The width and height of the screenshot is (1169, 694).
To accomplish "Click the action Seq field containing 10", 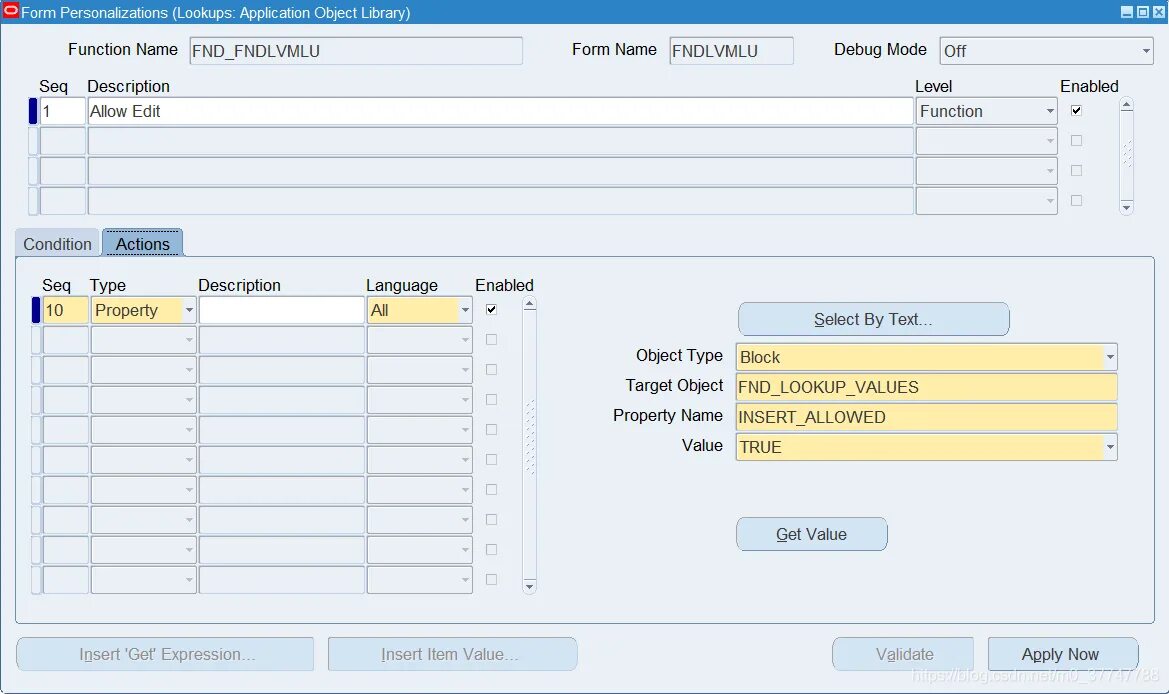I will [x=66, y=310].
